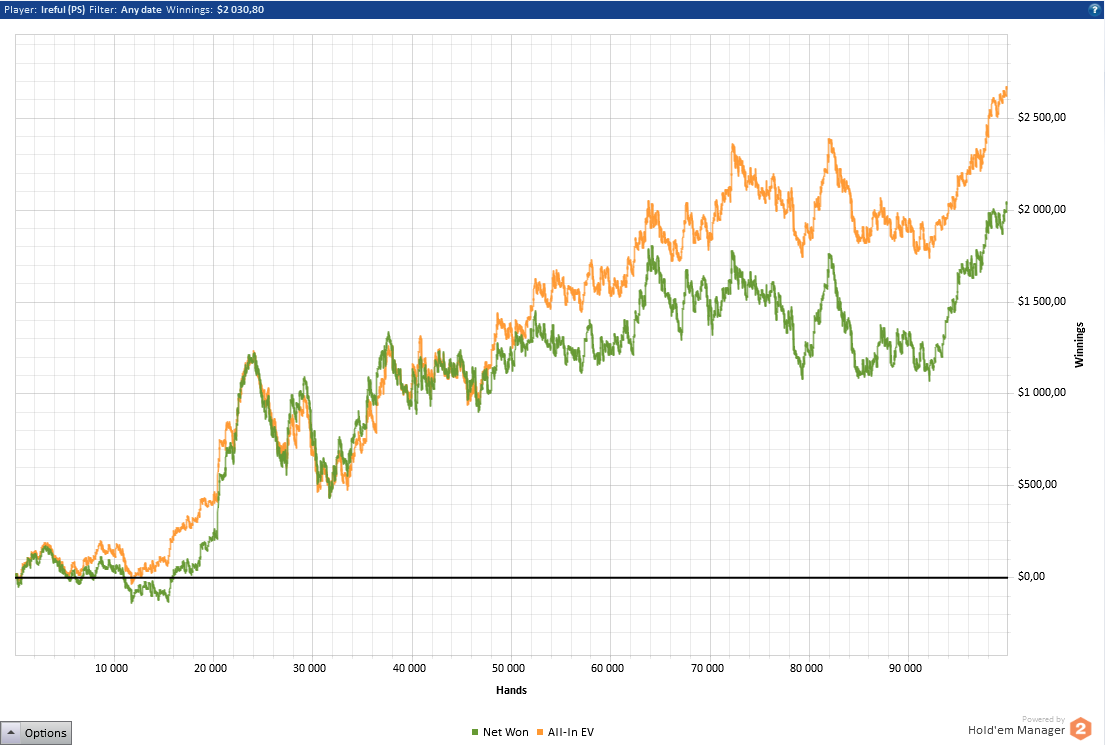Click the 70 000 hands axis label
The image size is (1105, 745).
click(707, 668)
